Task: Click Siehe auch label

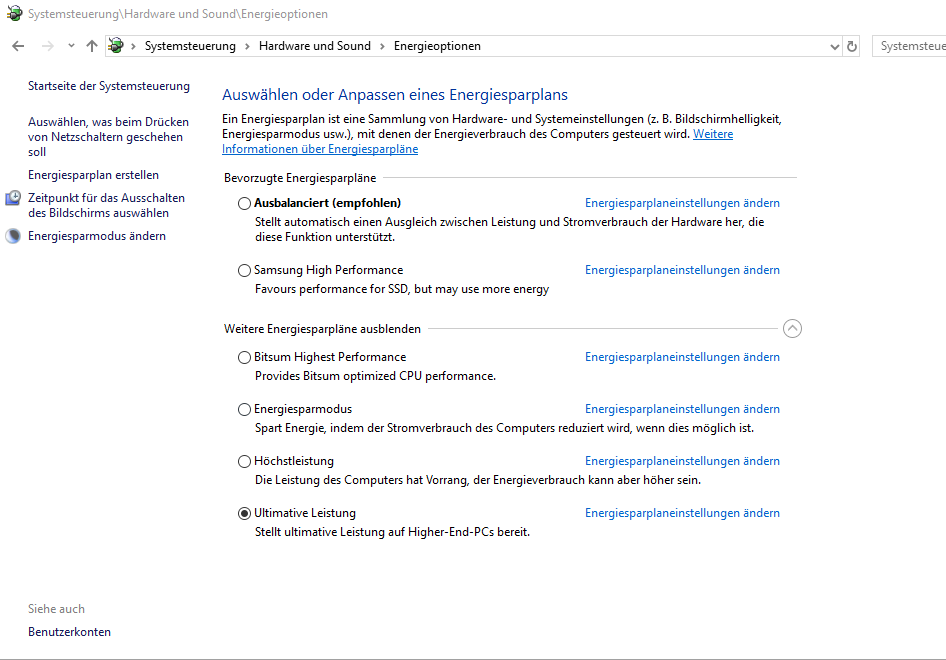Action: click(x=56, y=609)
